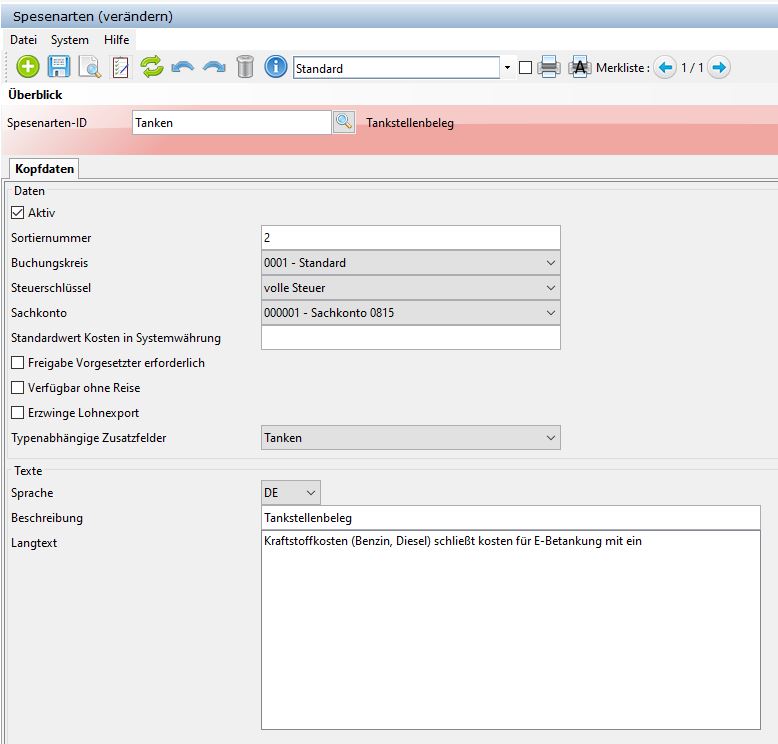Go to previous Merkliste entry arrow
Screen dimensions: 778x744
point(665,68)
